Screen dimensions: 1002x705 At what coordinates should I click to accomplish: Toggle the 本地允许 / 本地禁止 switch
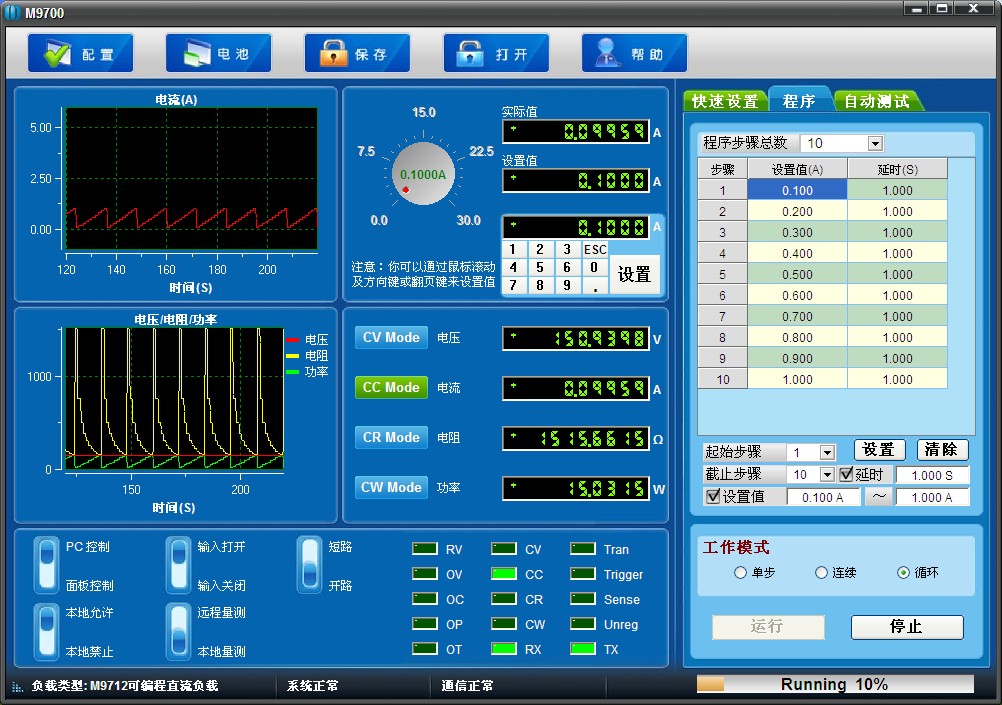pyautogui.click(x=47, y=631)
